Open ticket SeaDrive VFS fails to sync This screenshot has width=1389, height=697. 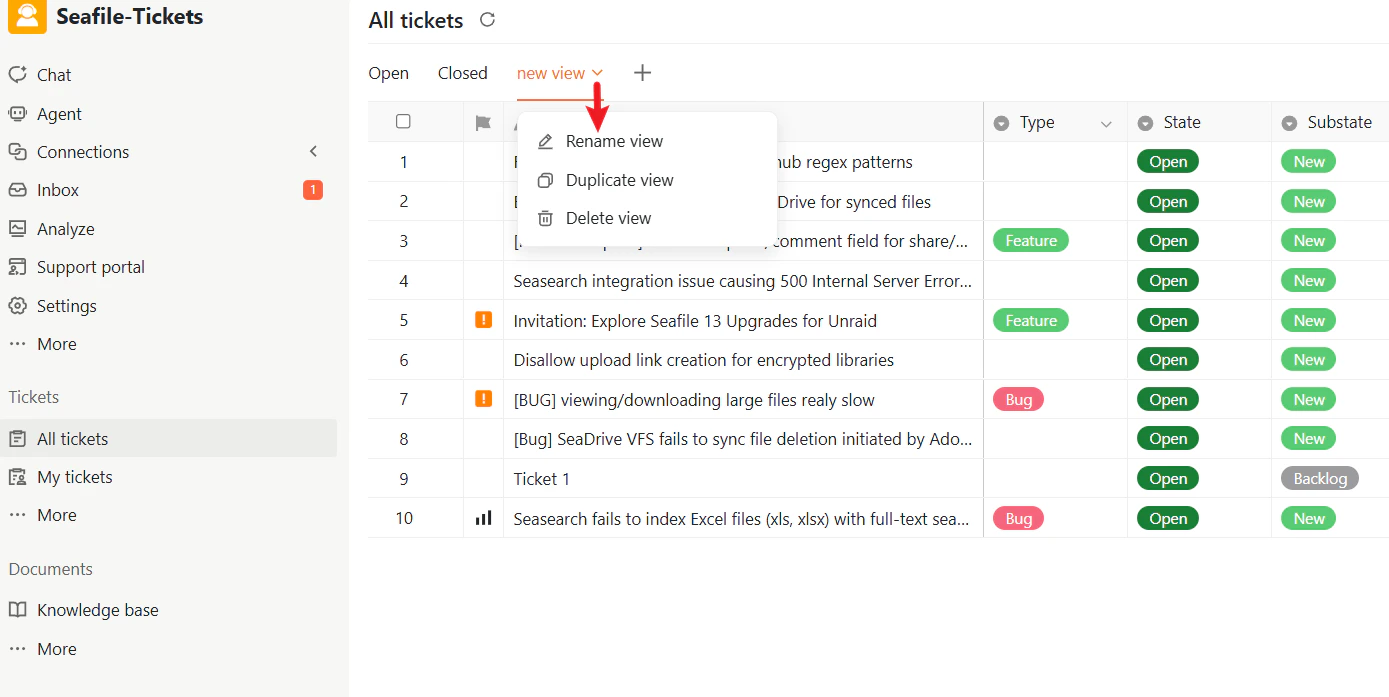743,439
